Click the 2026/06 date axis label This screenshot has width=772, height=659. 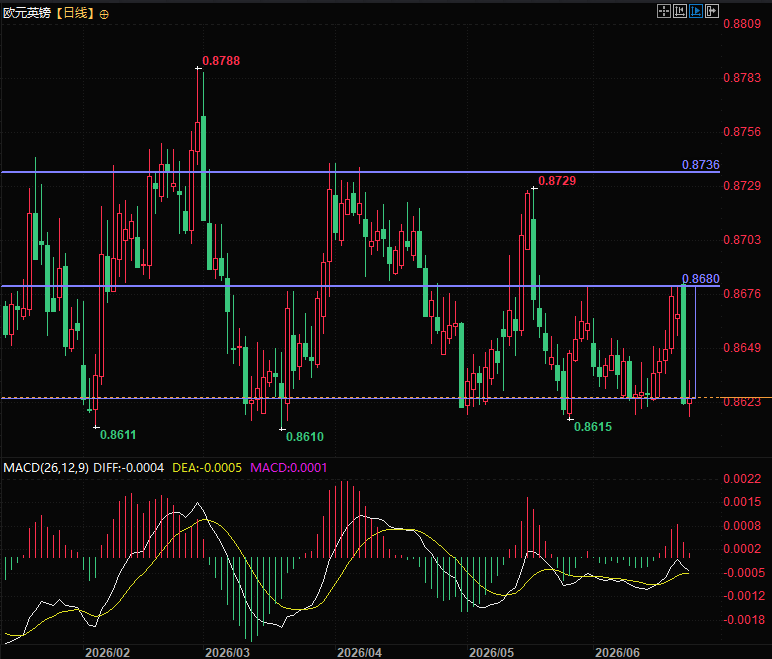pyautogui.click(x=617, y=653)
